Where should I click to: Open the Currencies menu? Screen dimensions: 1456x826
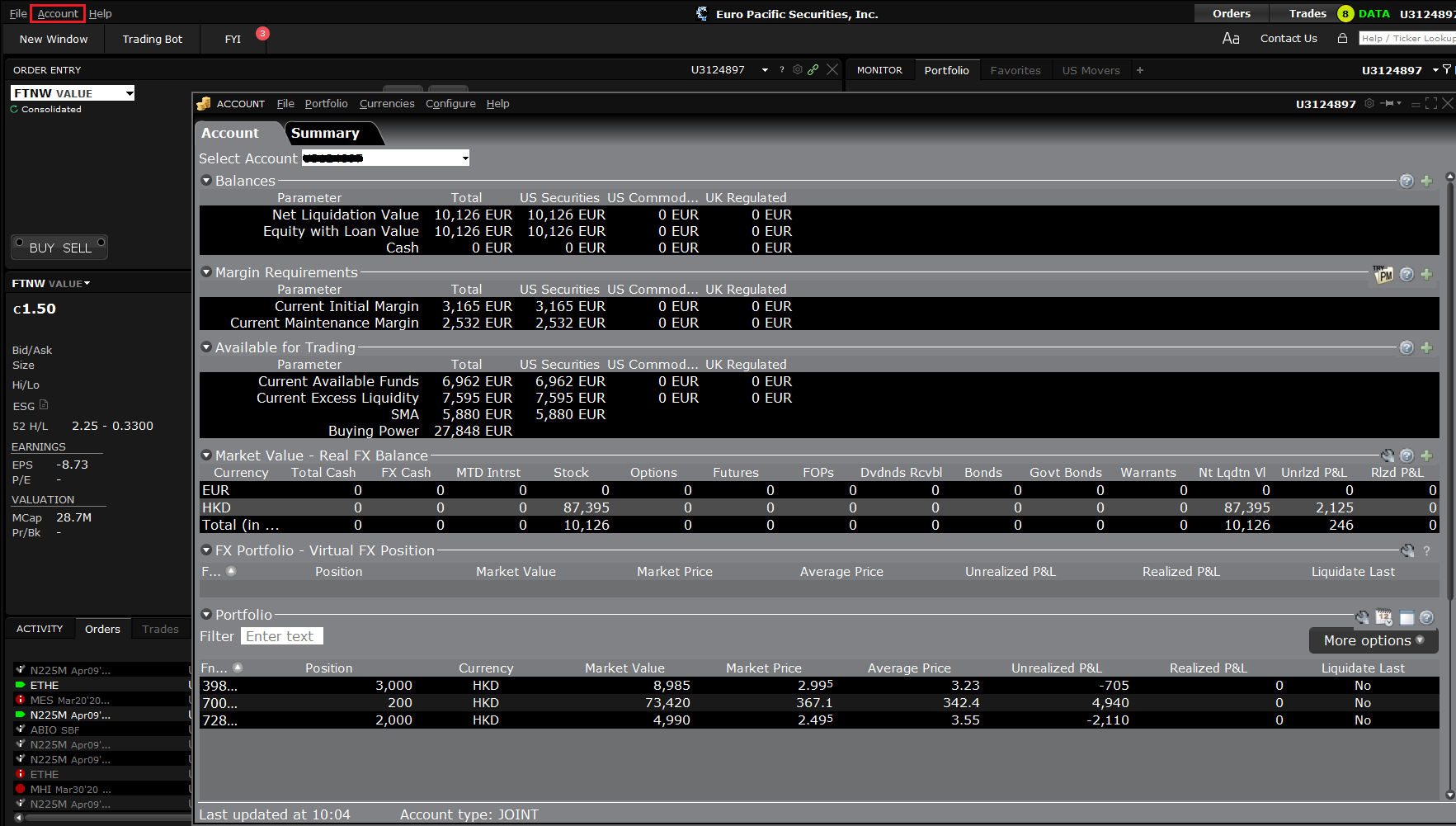387,104
